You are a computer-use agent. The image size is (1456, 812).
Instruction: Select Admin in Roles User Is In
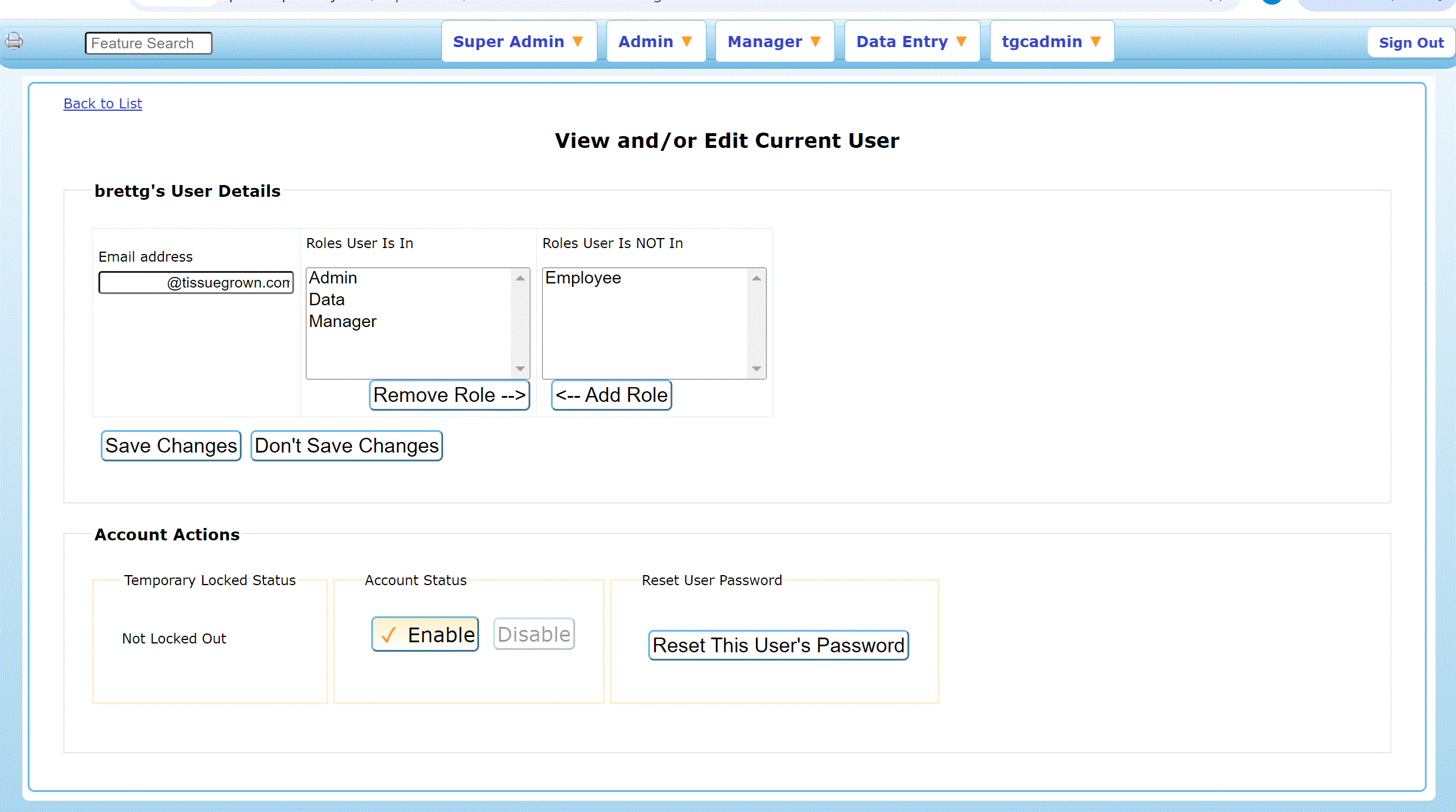click(x=334, y=278)
